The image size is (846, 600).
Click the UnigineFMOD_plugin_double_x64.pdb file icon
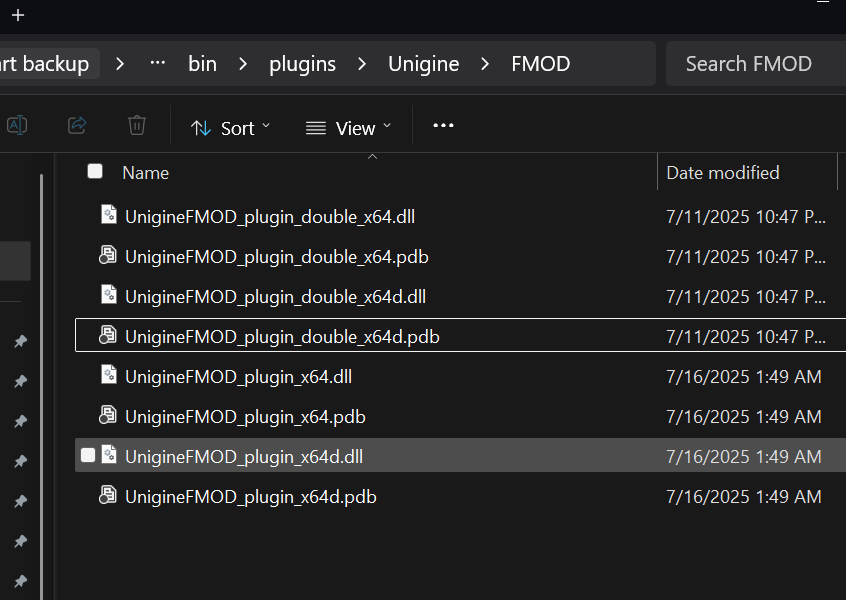(108, 255)
